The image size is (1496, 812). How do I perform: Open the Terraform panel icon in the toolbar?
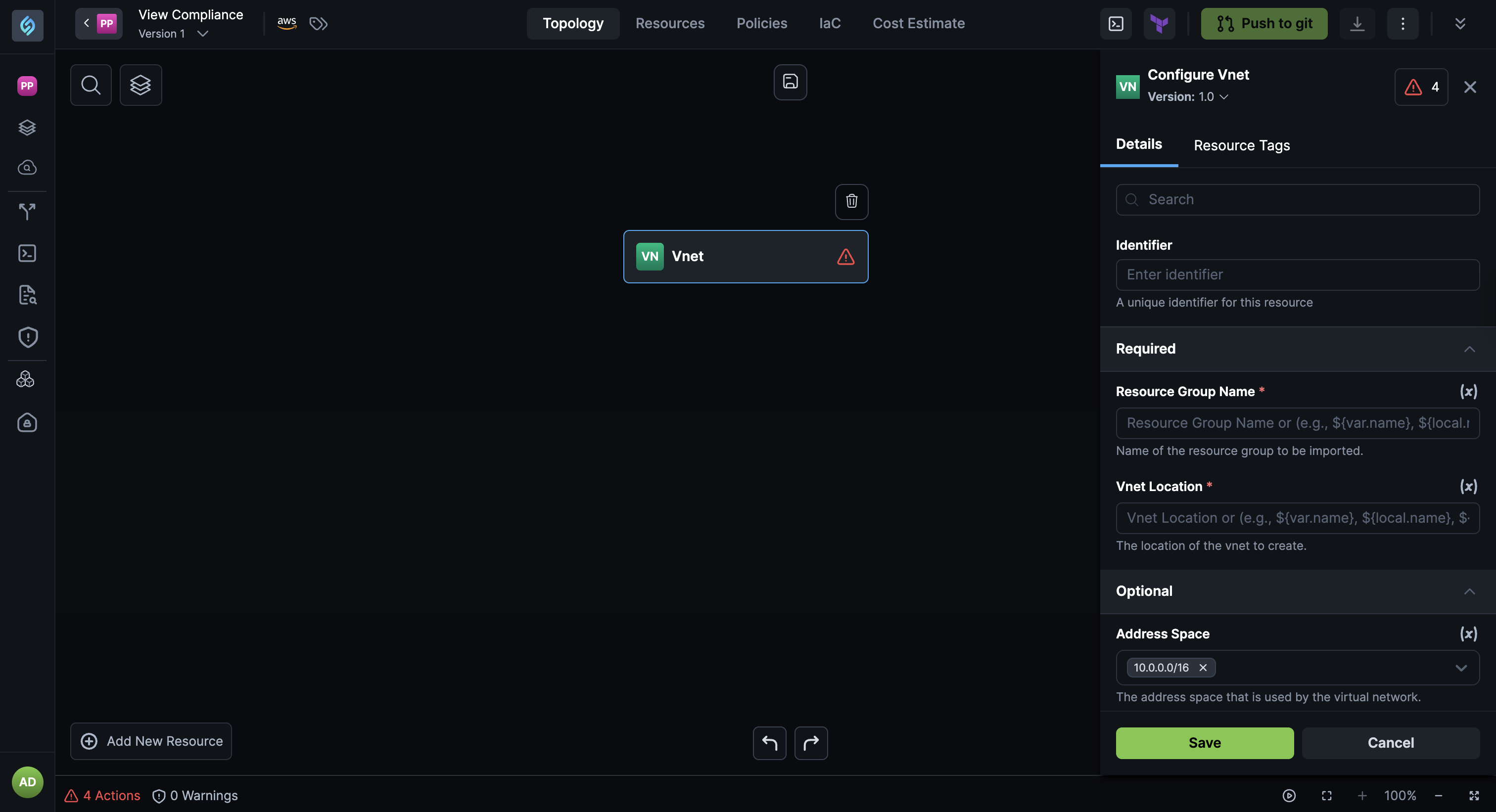1160,23
